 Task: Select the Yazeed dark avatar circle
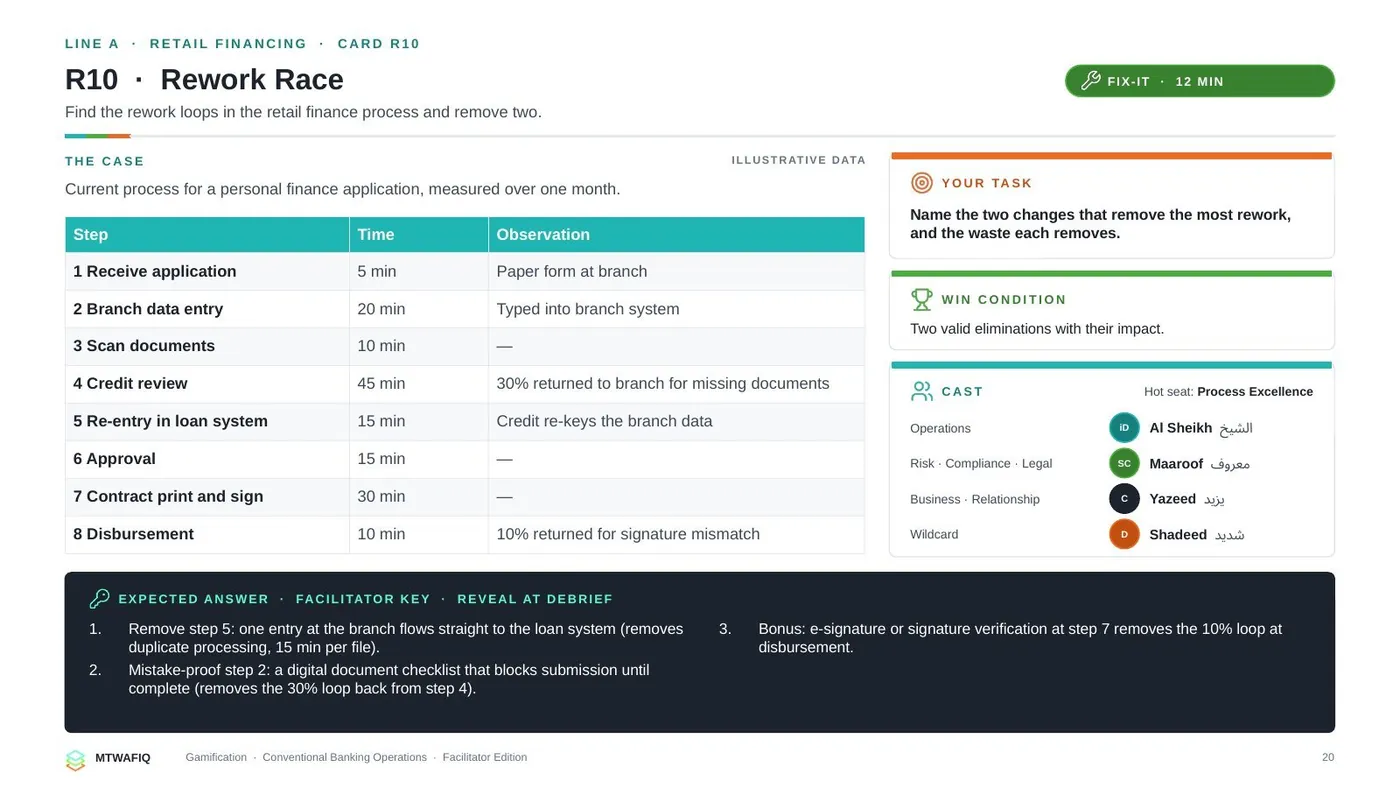point(1124,499)
